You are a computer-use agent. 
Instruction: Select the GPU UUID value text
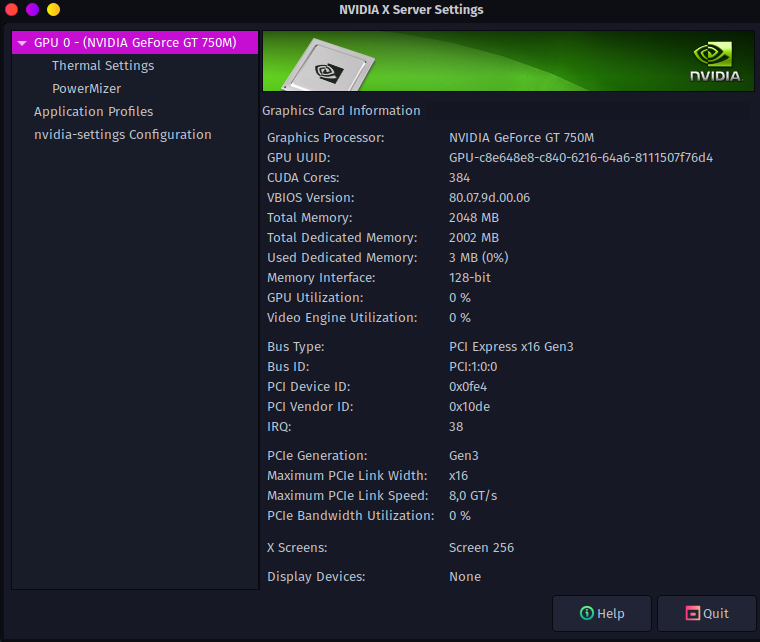coord(581,157)
